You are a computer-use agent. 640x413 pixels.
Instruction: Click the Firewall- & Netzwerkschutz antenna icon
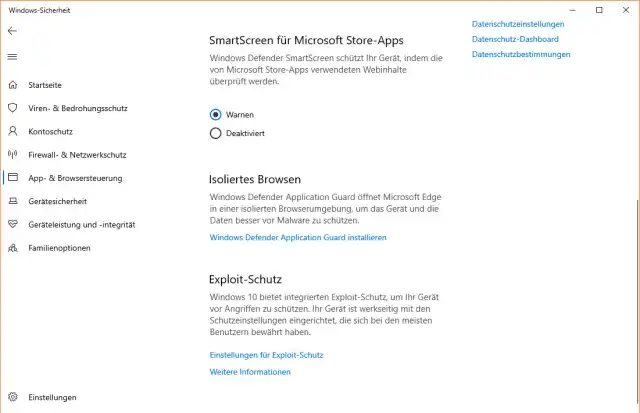[x=12, y=155]
